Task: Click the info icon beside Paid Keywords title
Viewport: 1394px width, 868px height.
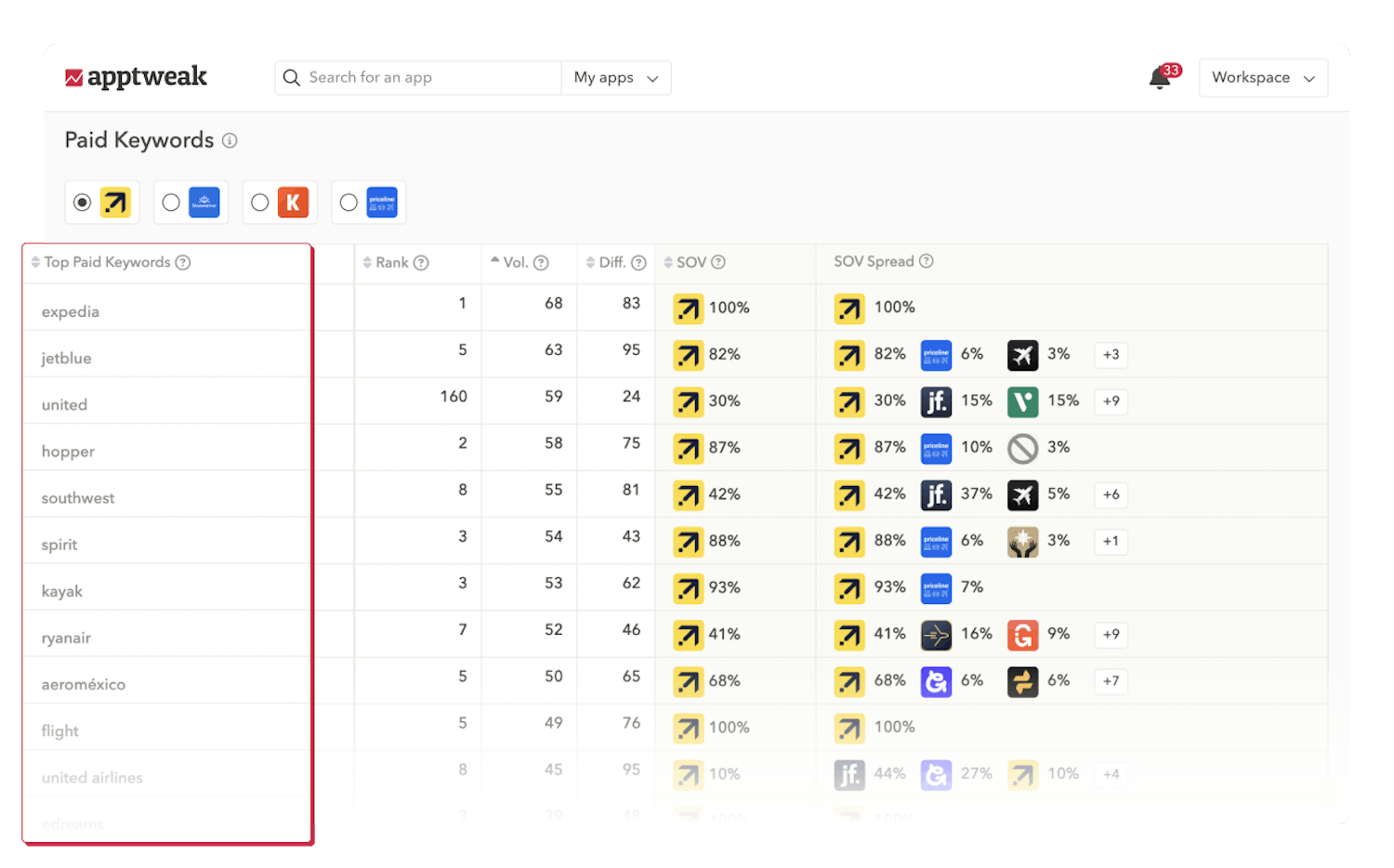Action: coord(230,140)
